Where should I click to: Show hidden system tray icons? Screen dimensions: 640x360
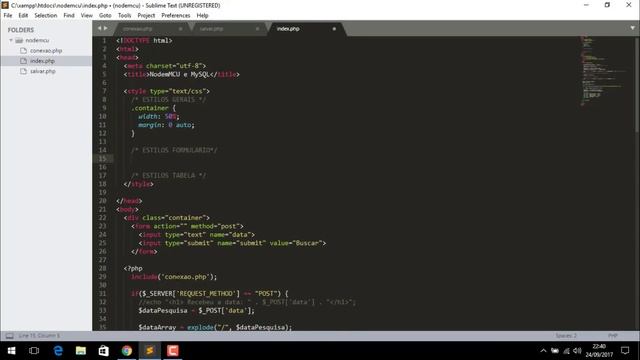click(x=543, y=351)
